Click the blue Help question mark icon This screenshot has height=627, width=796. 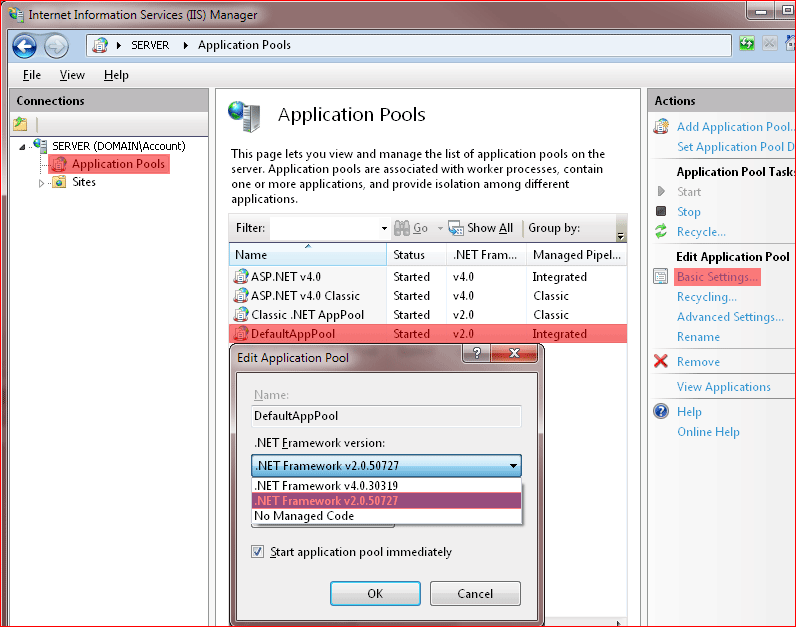[x=661, y=411]
